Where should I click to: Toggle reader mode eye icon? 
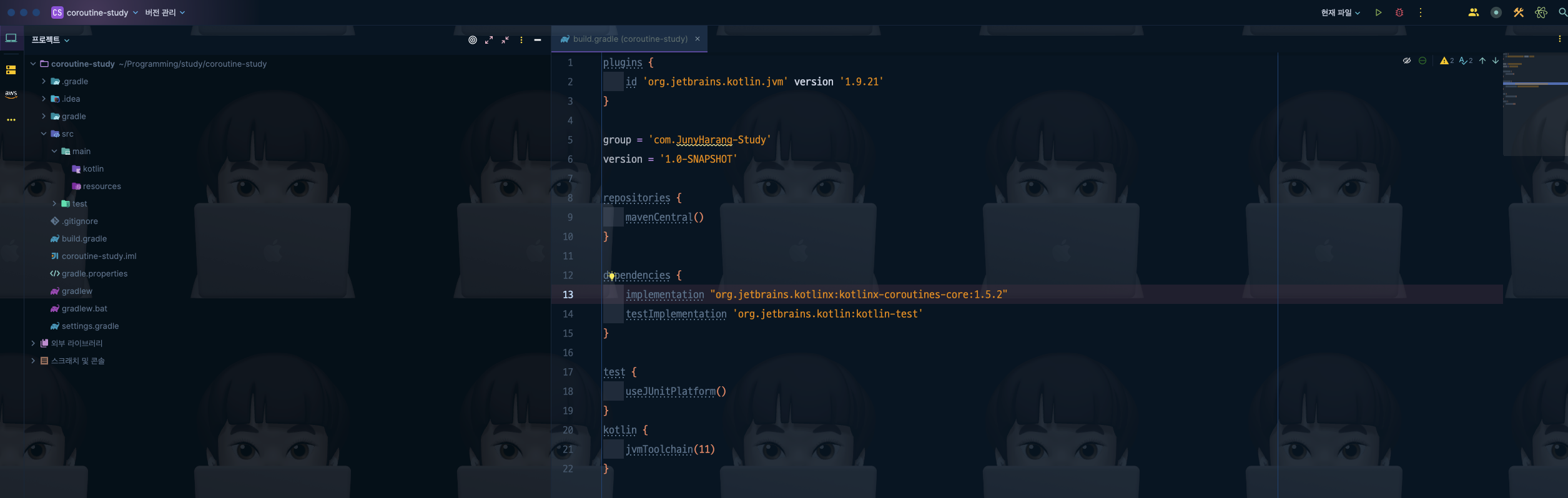click(1407, 61)
